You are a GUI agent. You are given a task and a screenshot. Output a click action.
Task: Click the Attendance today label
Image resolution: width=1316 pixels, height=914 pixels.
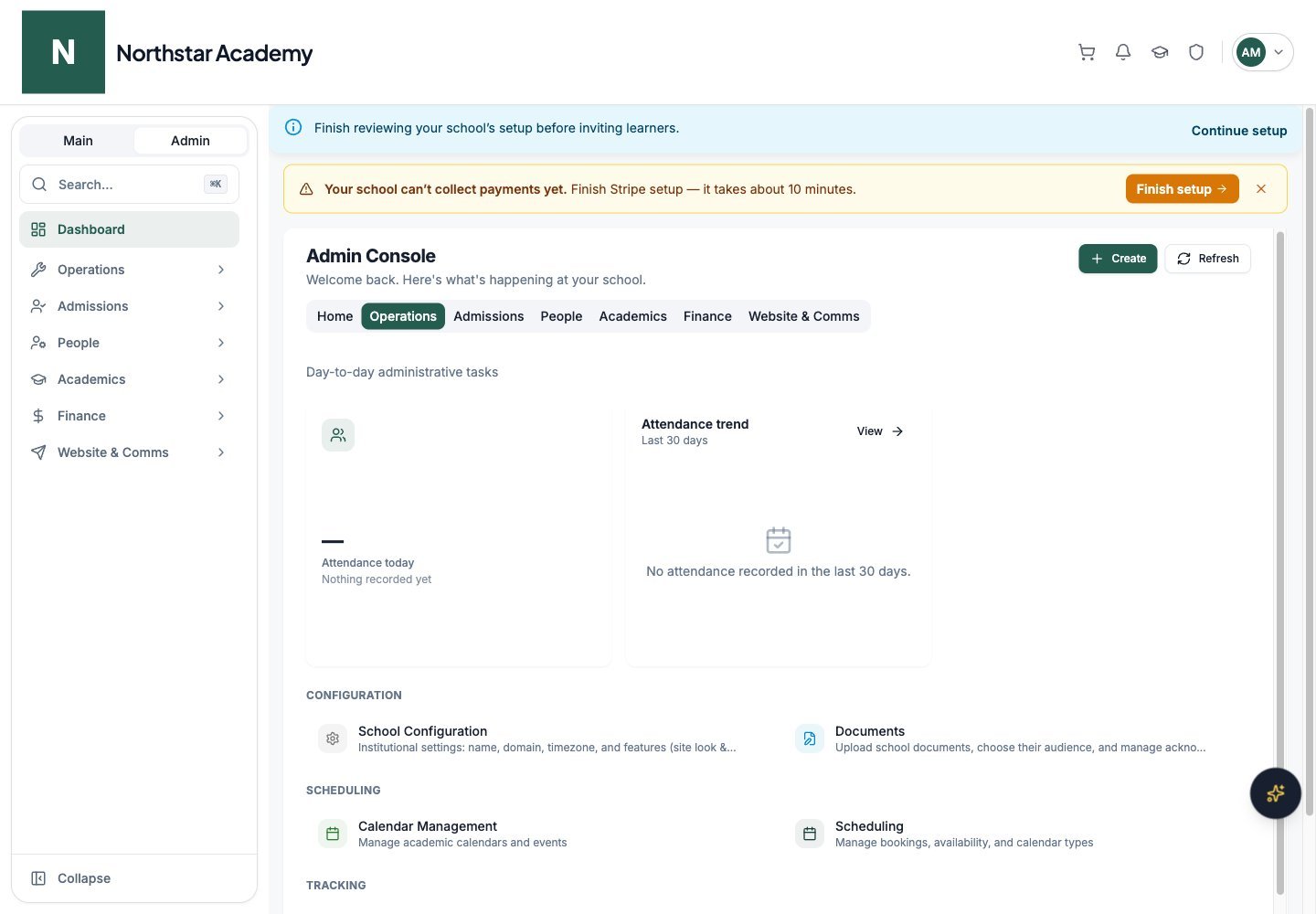click(367, 563)
